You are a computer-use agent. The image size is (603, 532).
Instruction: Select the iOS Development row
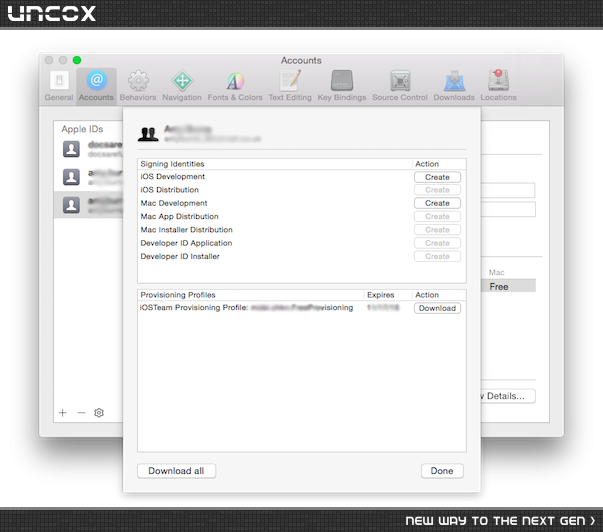[x=302, y=177]
